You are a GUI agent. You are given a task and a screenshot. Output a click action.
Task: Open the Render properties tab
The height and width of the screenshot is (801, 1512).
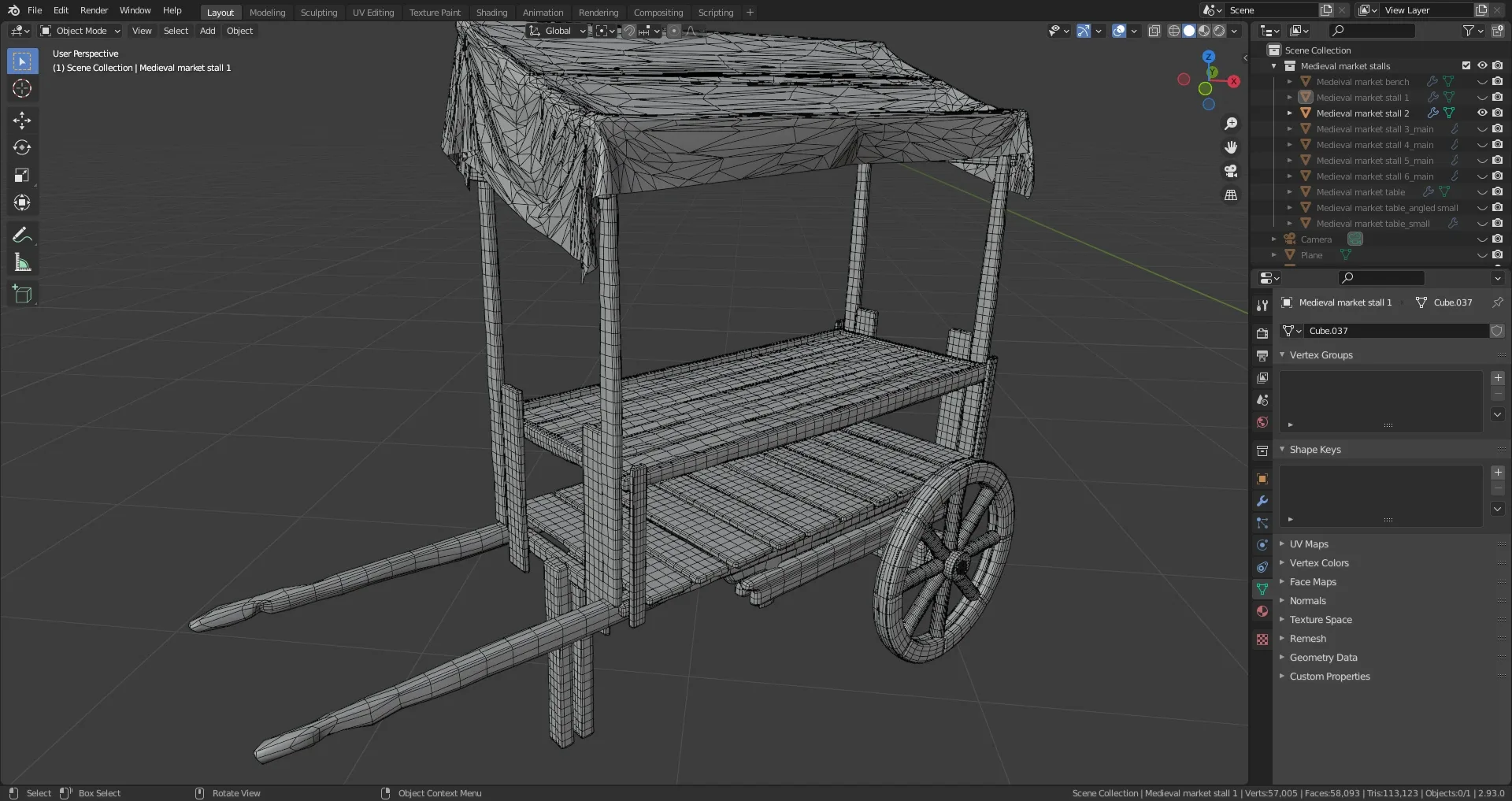click(x=1262, y=334)
